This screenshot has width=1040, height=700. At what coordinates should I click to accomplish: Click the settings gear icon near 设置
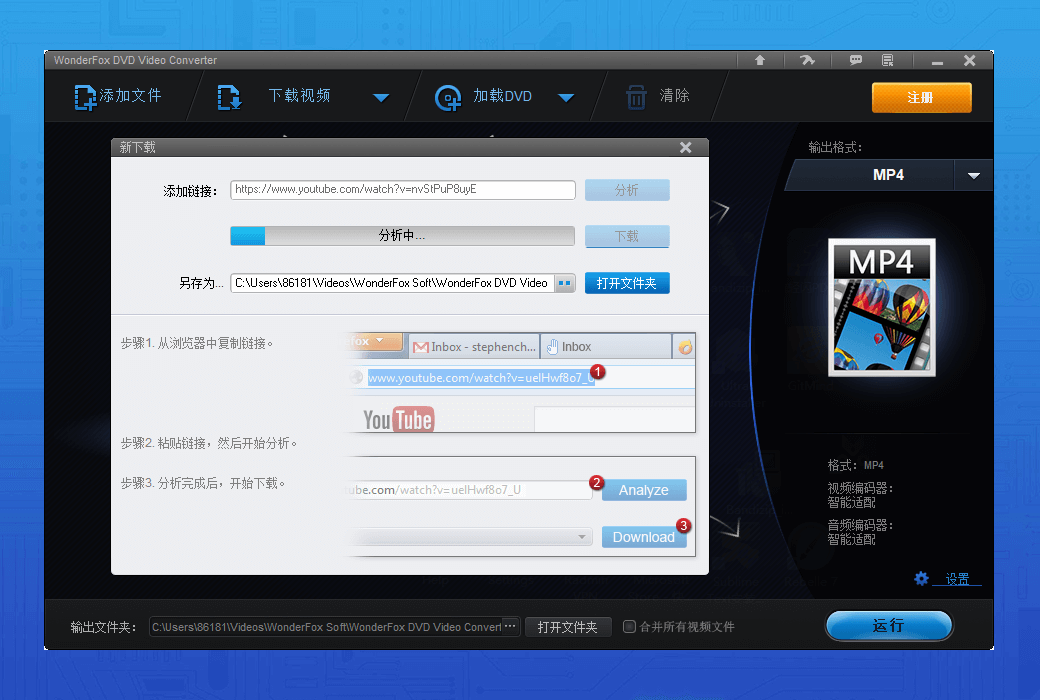tap(921, 578)
